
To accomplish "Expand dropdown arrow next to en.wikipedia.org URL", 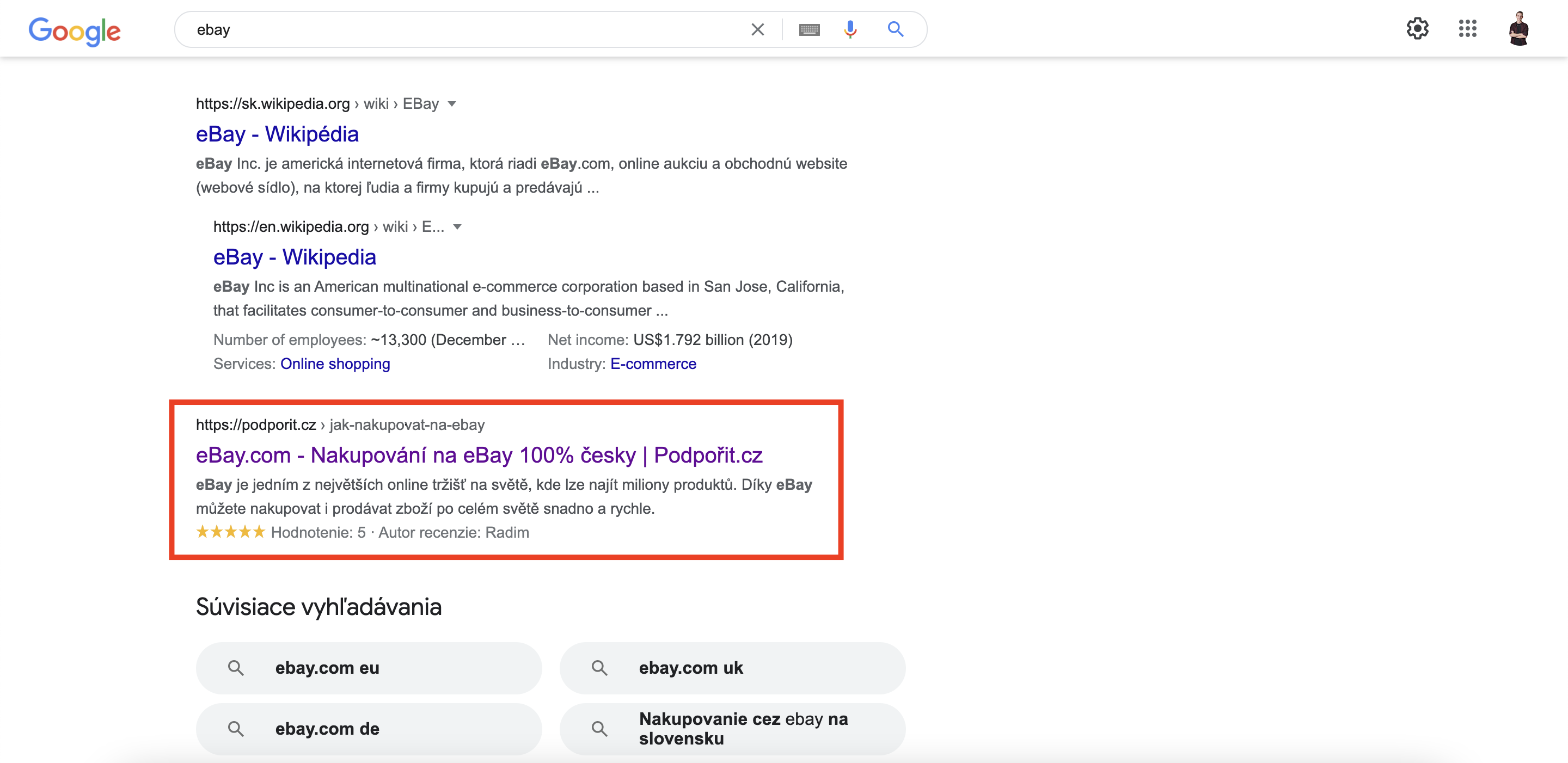I will point(457,227).
